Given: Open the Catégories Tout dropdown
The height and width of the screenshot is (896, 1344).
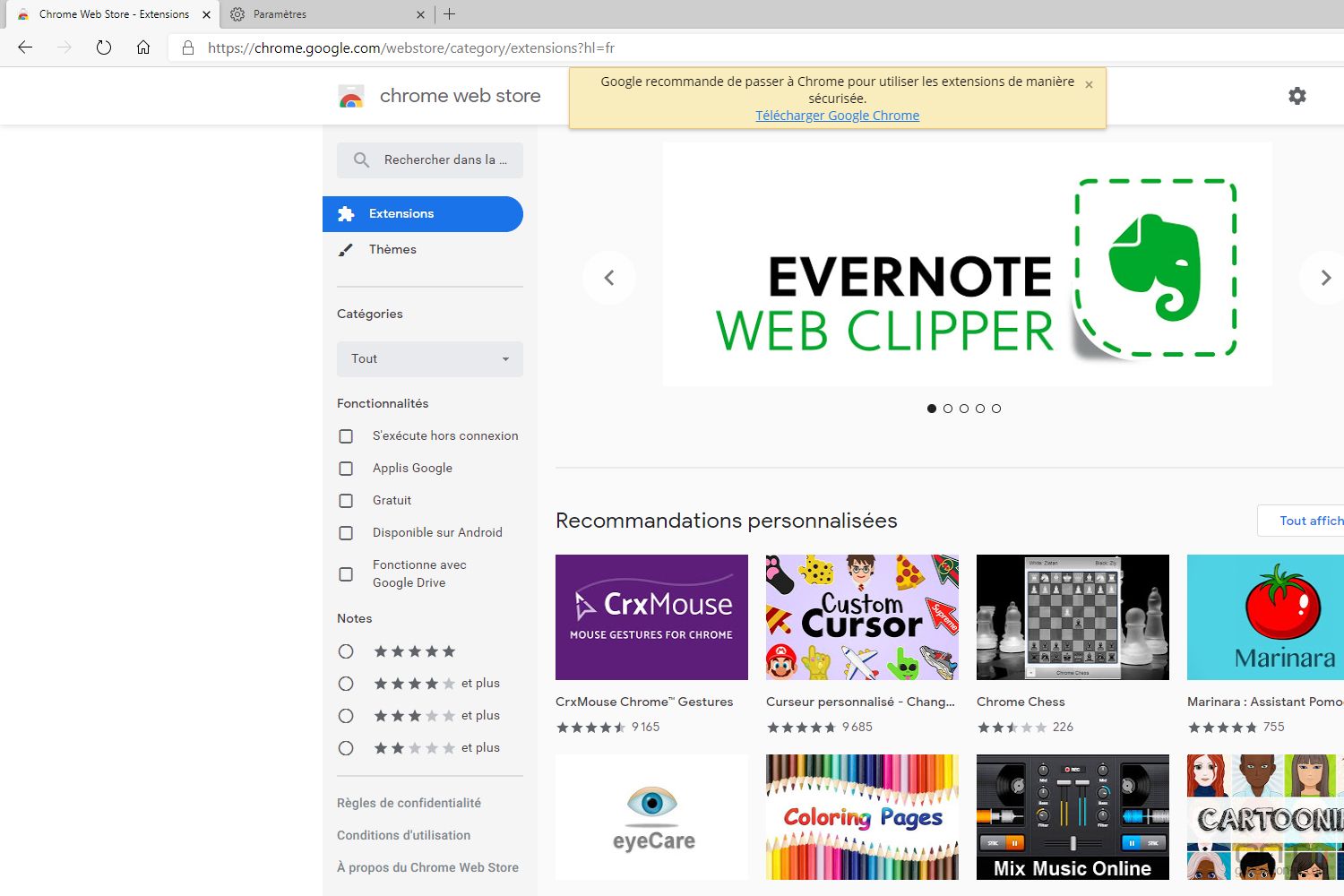Looking at the screenshot, I should [430, 358].
